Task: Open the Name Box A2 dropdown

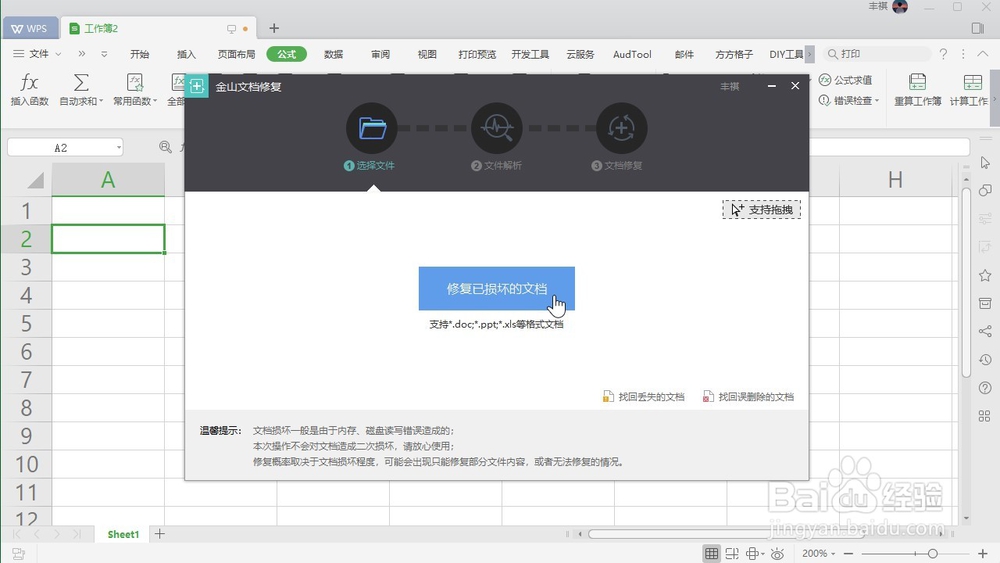Action: 119,148
